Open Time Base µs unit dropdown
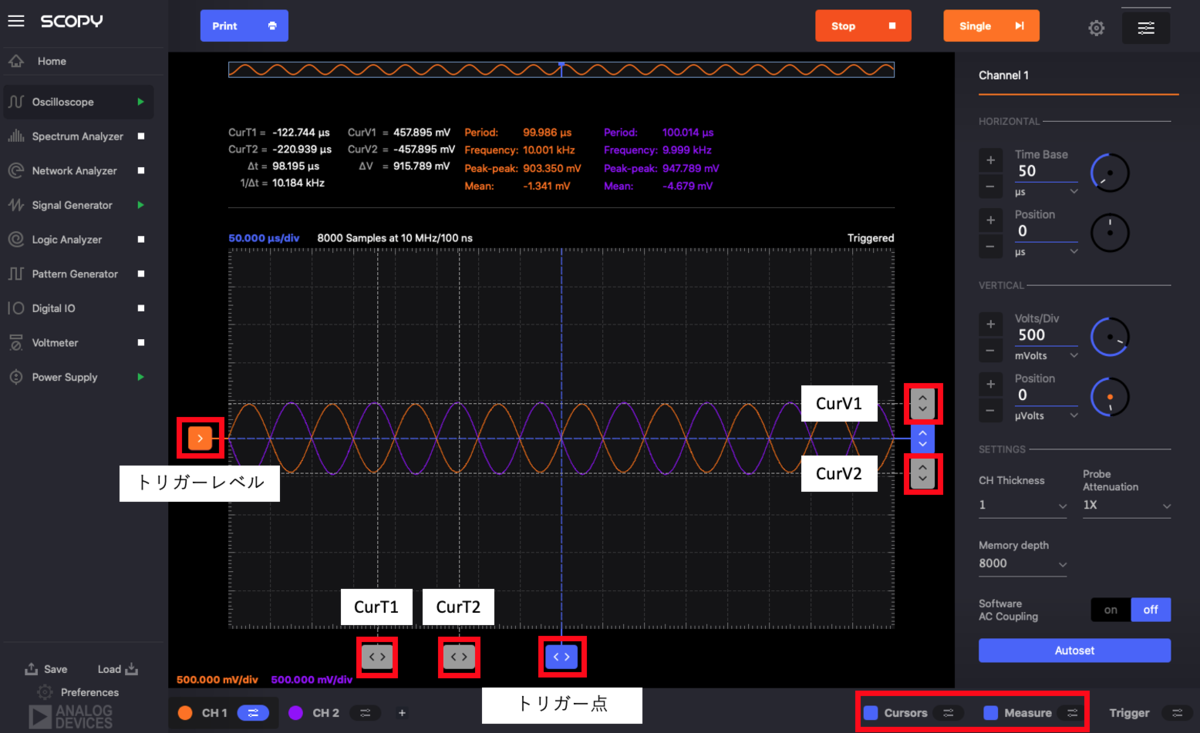Image resolution: width=1200 pixels, height=733 pixels. (x=1046, y=192)
